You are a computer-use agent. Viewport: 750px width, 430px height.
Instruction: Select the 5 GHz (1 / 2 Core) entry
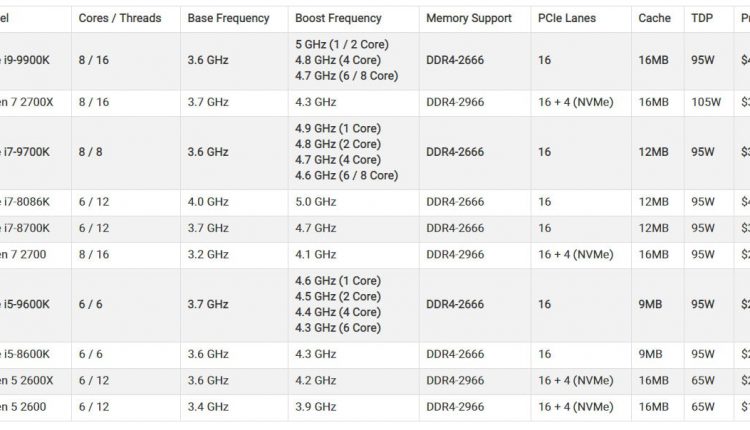pyautogui.click(x=342, y=44)
